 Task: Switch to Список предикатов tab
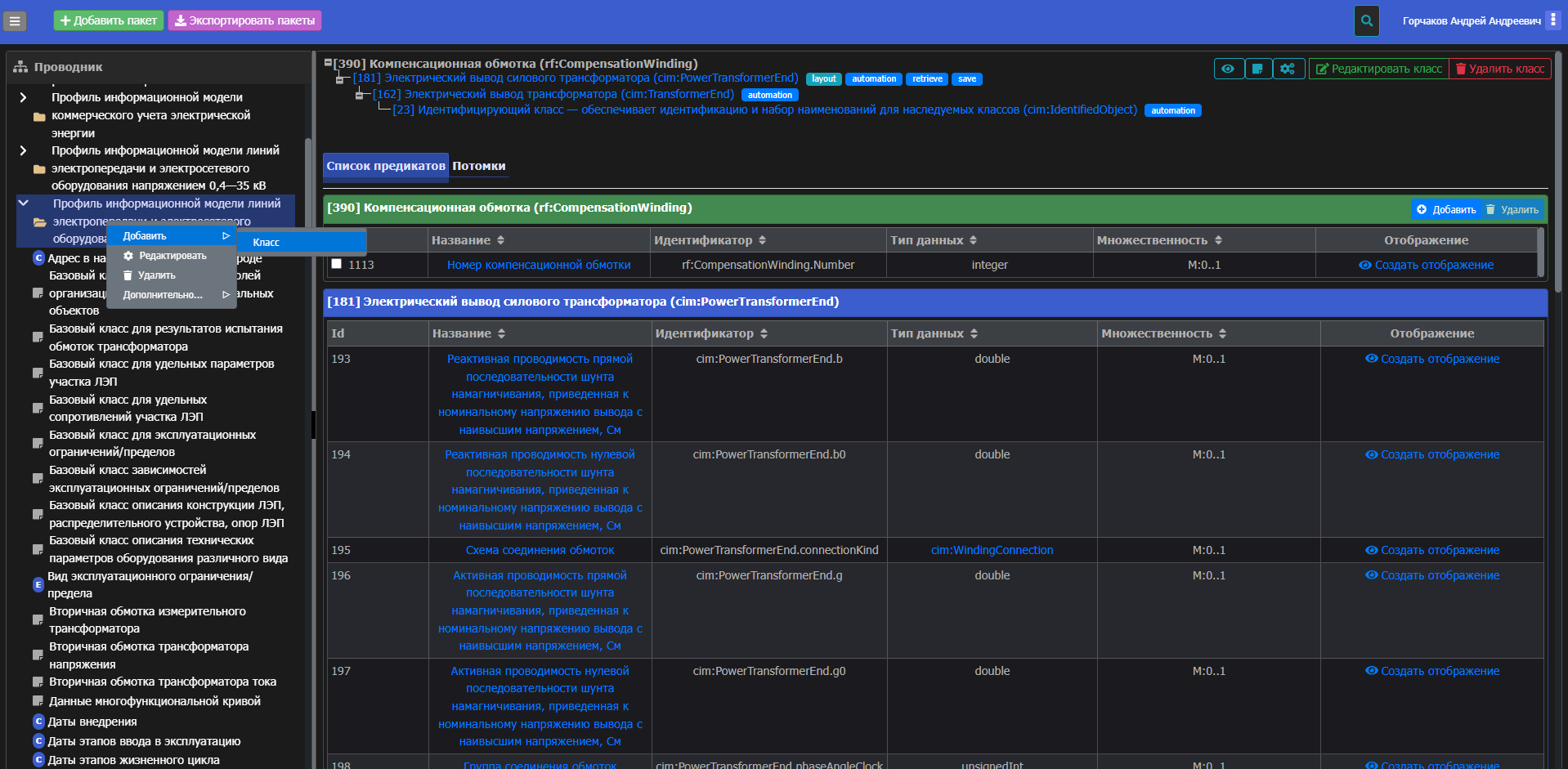pos(386,166)
